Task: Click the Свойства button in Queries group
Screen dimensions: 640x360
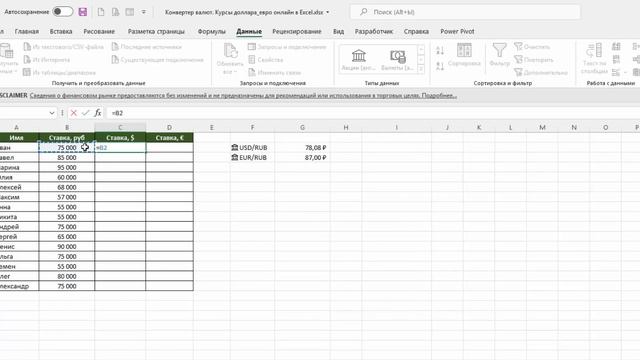Action: coord(266,60)
